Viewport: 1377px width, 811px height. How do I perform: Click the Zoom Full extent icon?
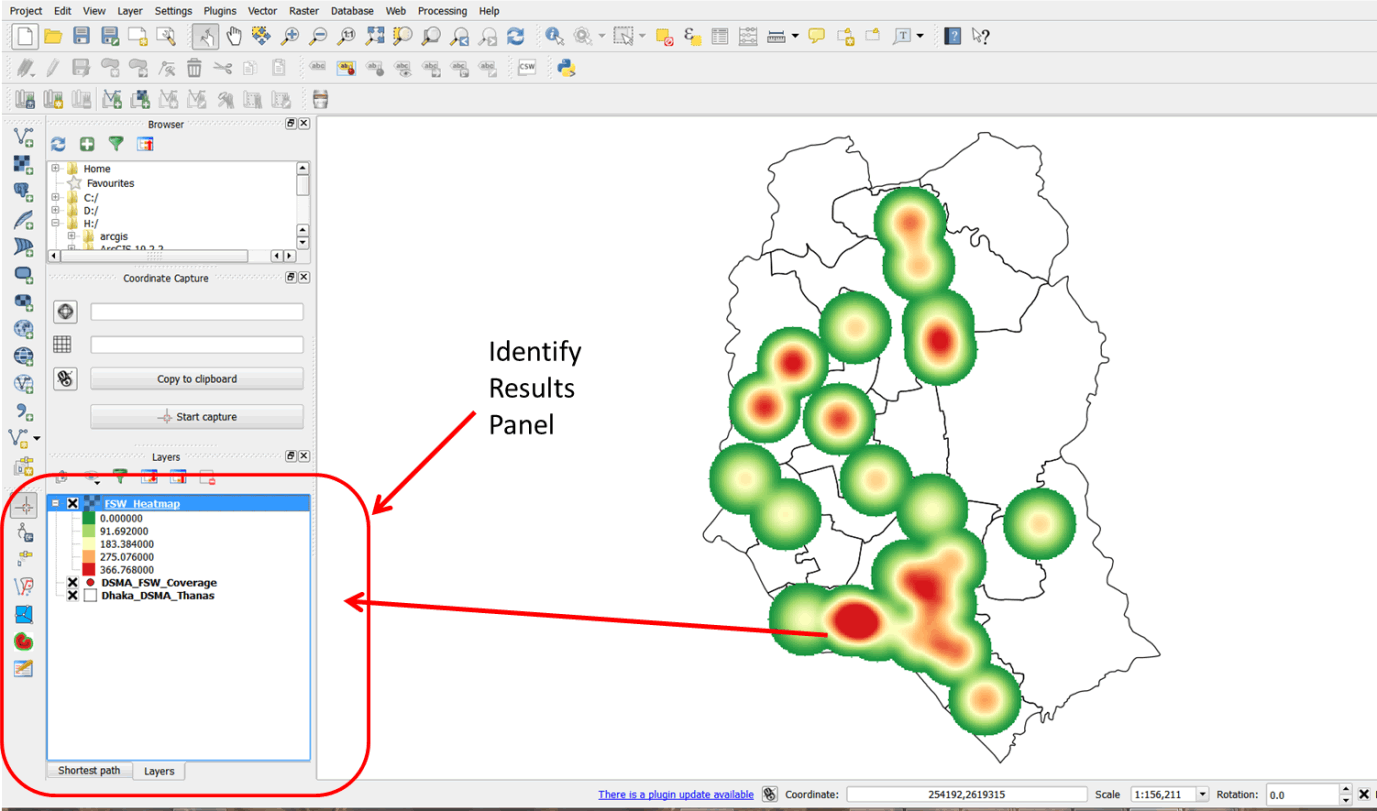375,36
